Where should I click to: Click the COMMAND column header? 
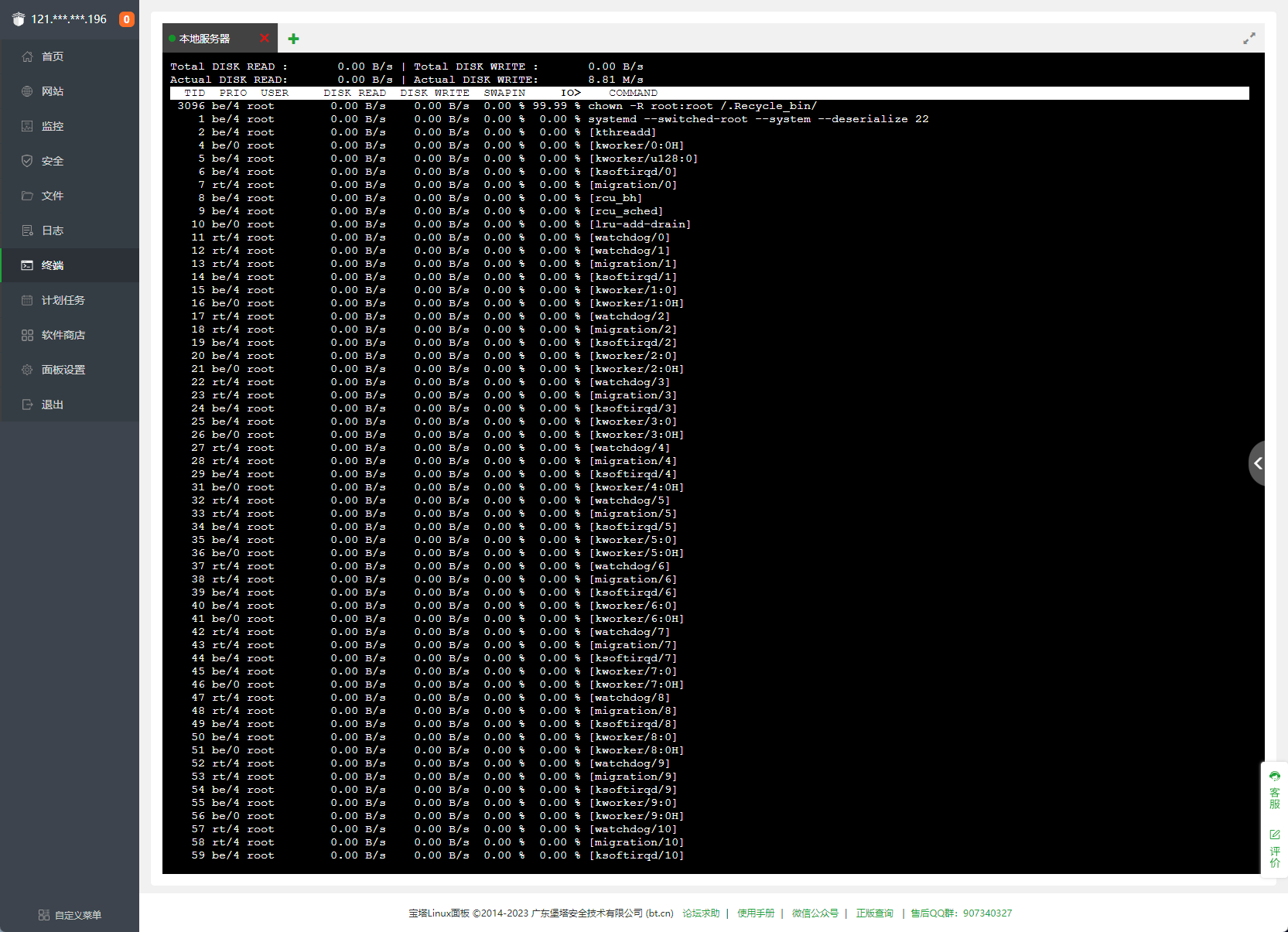pos(634,93)
